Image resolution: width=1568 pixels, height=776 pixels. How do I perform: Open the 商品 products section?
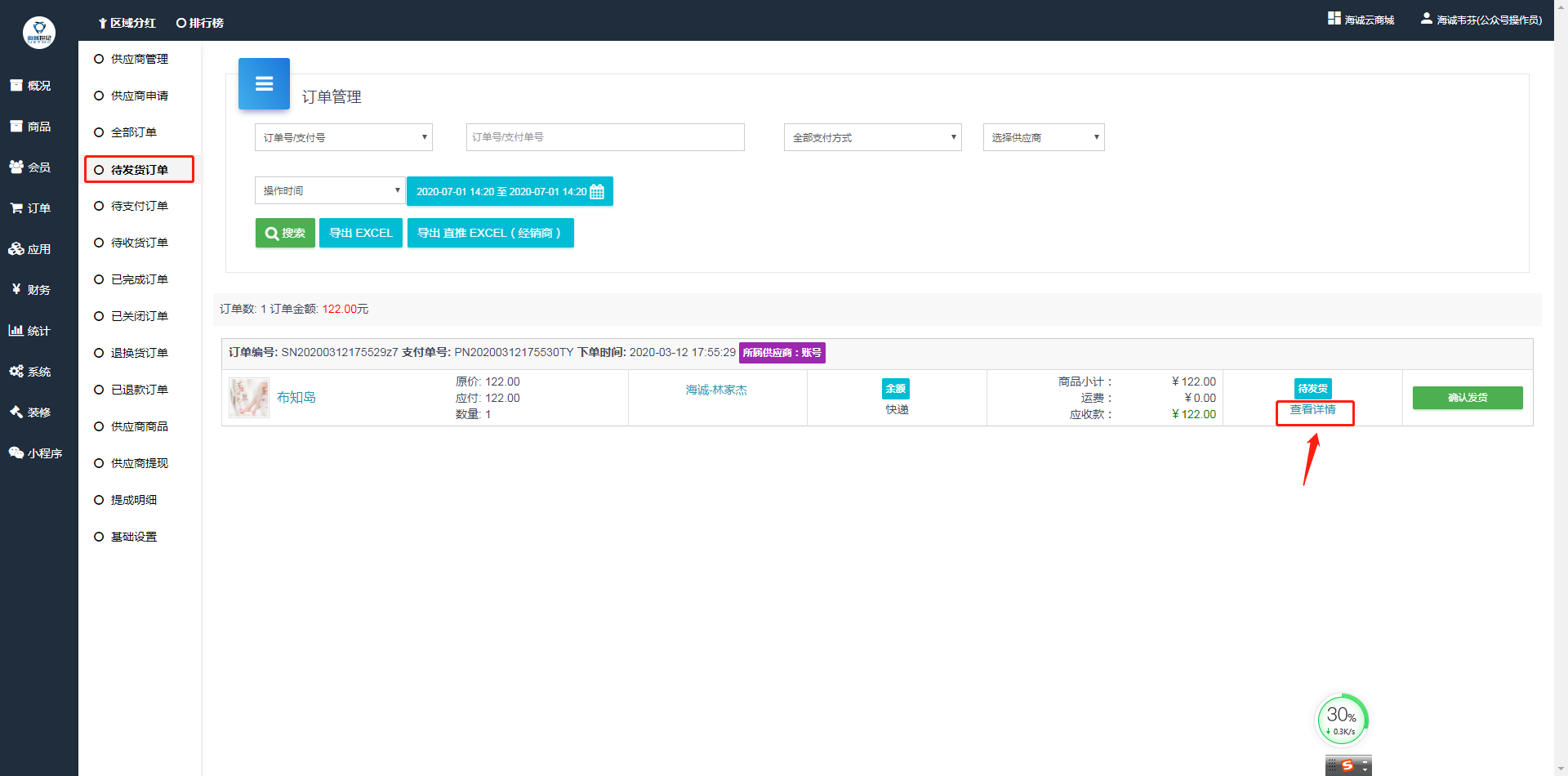tap(30, 127)
